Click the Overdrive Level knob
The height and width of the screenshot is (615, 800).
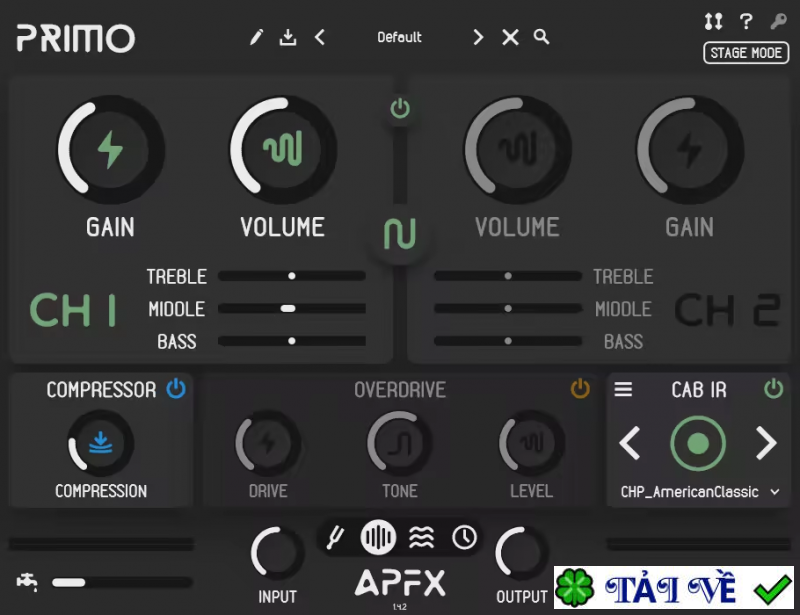click(532, 444)
